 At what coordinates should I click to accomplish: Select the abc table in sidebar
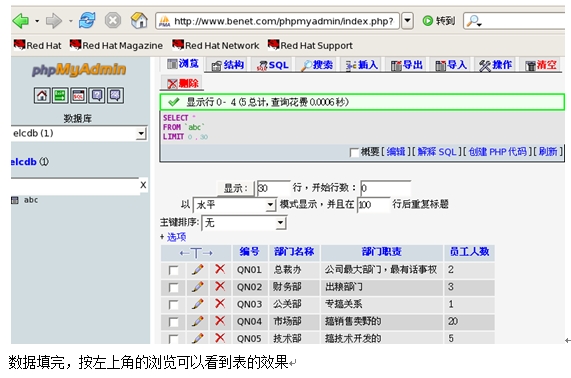(x=31, y=200)
